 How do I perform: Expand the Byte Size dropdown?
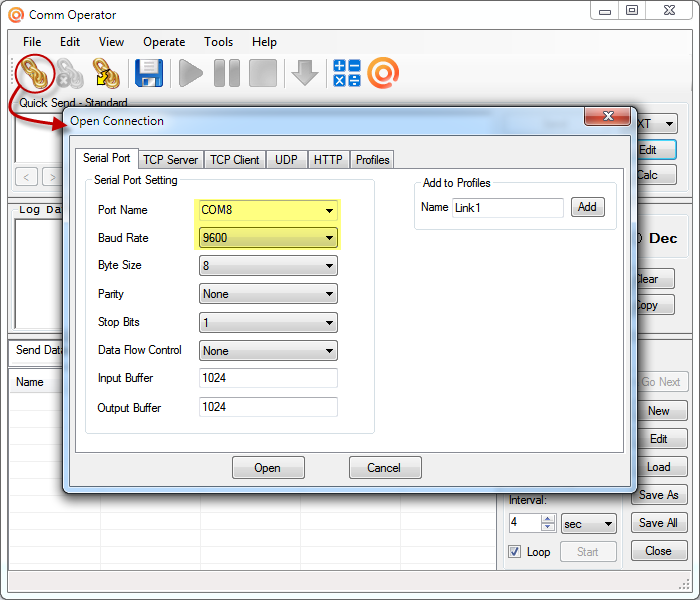pyautogui.click(x=329, y=266)
